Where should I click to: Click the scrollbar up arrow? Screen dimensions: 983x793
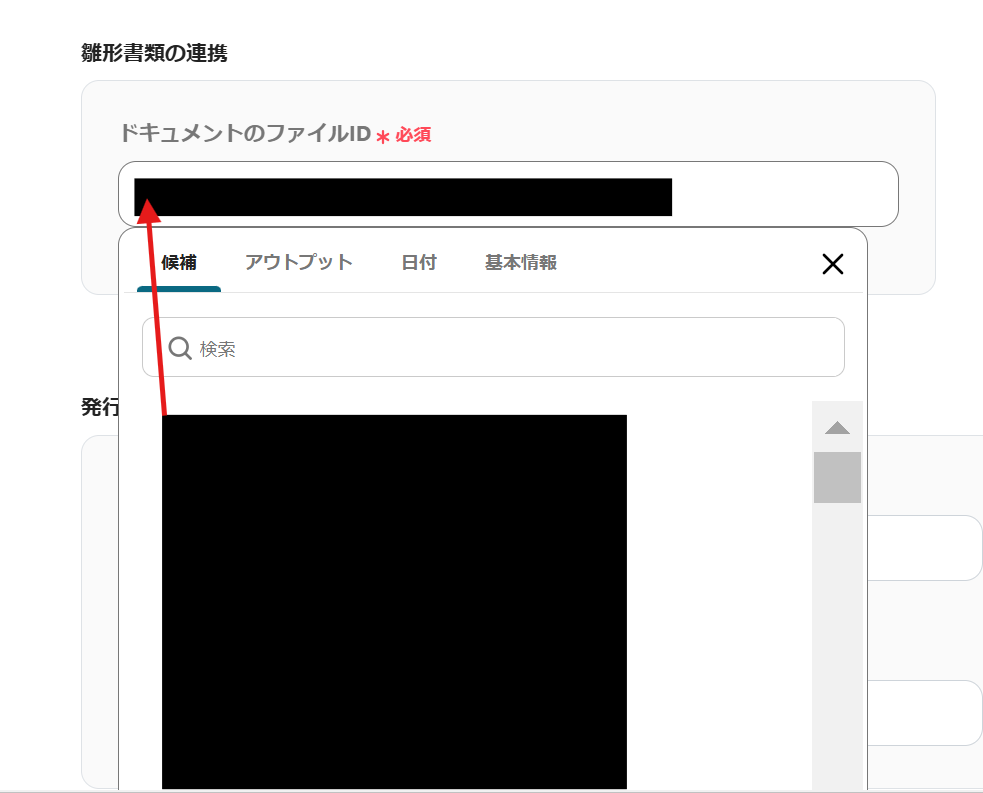837,428
